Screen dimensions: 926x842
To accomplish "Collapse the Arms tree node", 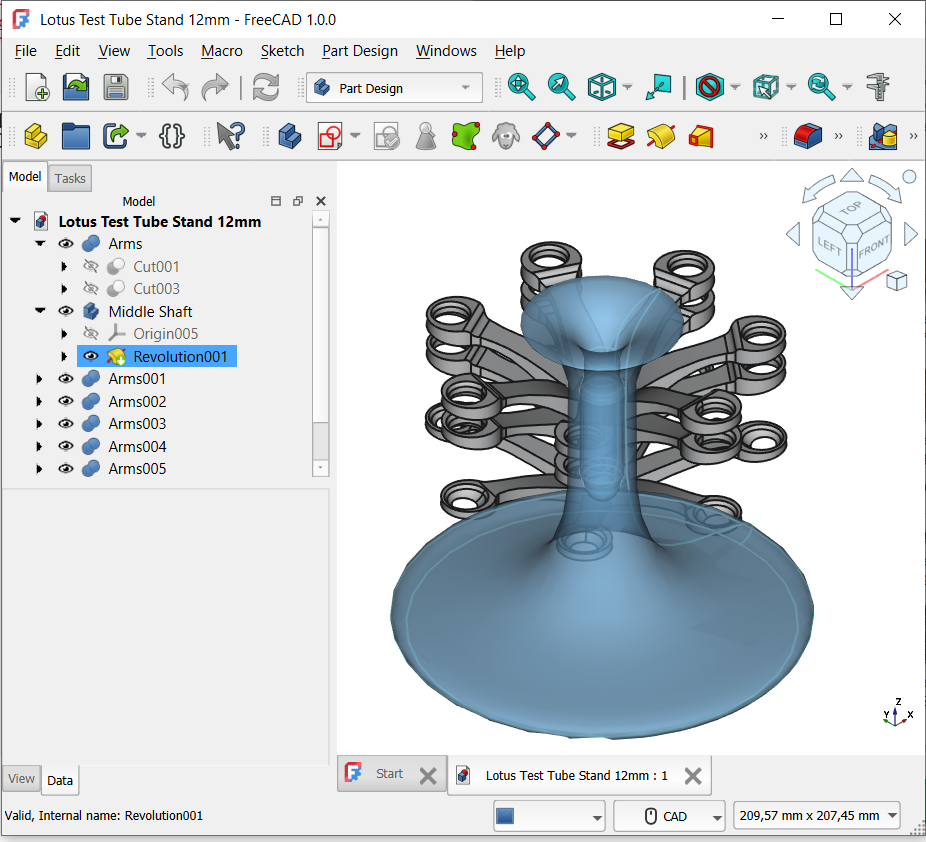I will click(40, 243).
